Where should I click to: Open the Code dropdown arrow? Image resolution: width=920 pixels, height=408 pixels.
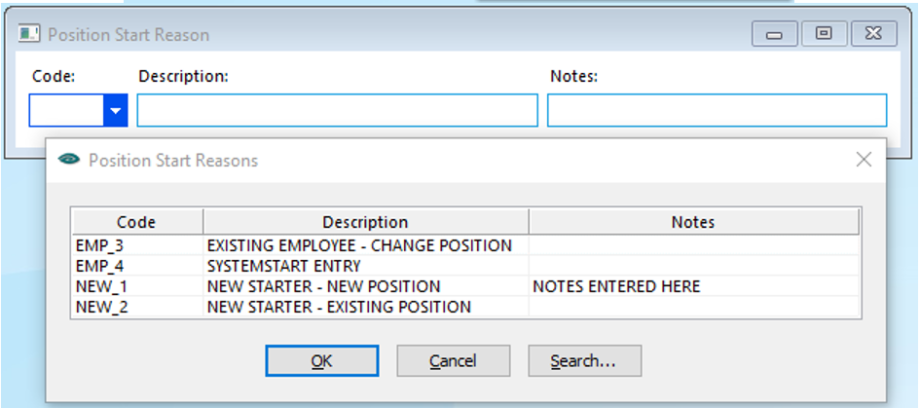click(116, 110)
